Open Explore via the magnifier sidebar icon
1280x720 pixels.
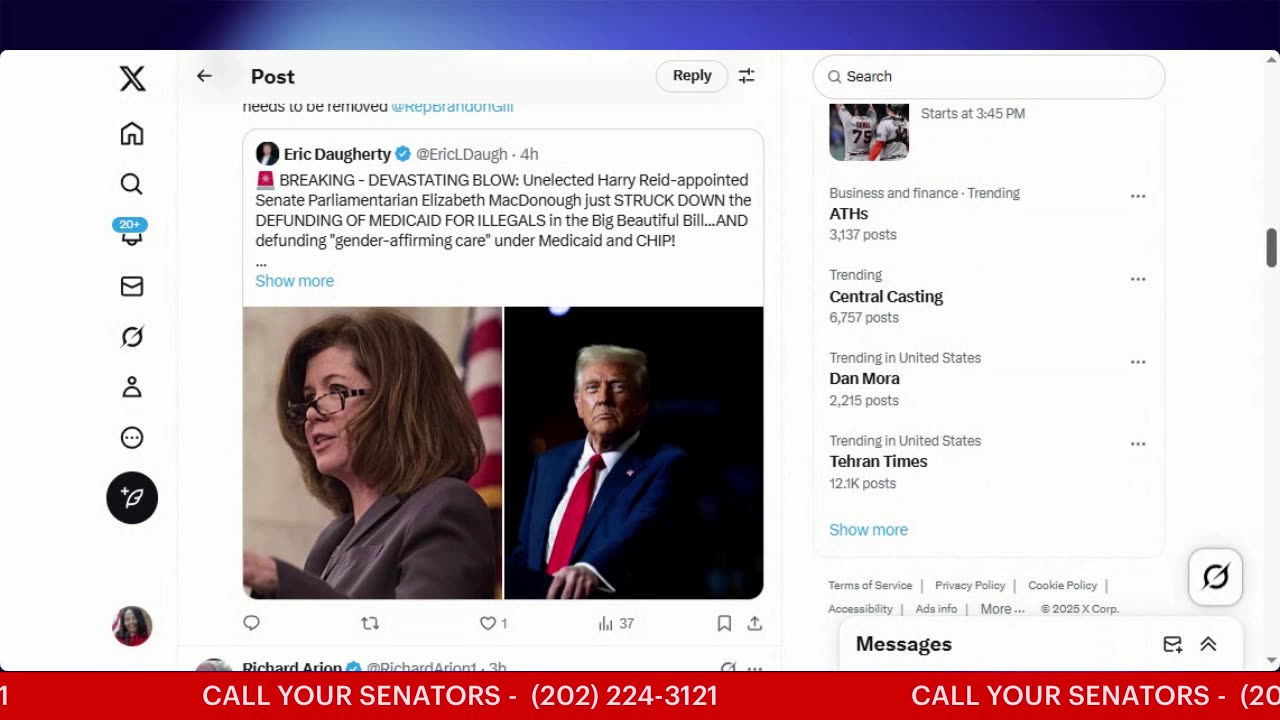[132, 184]
